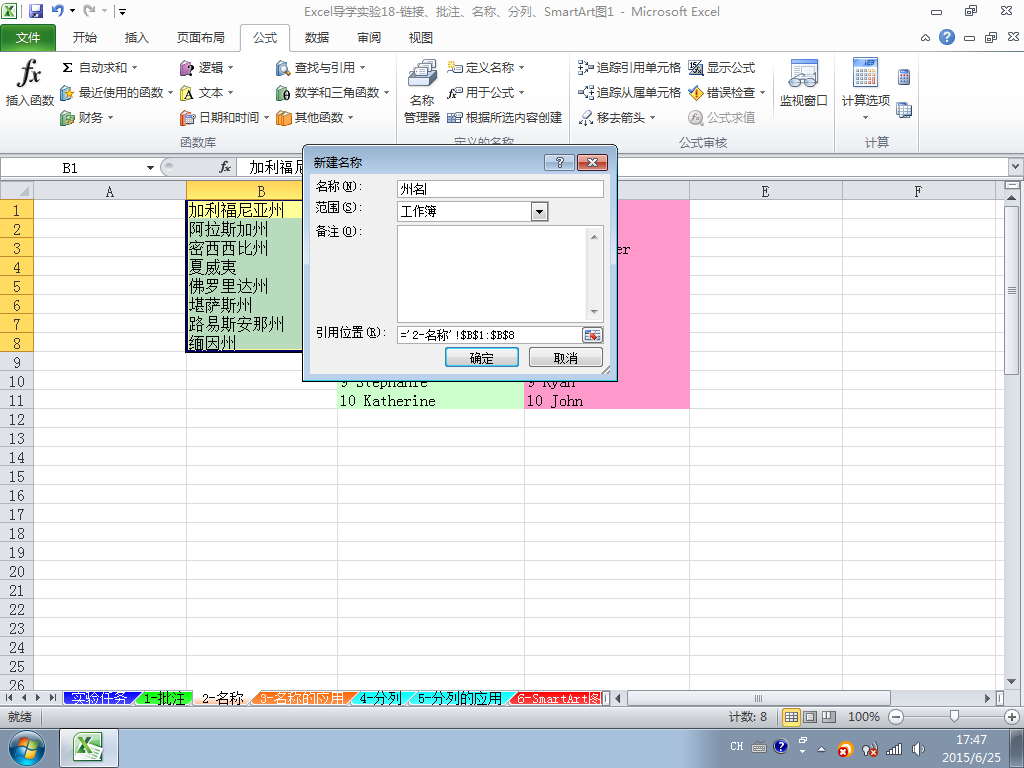Image resolution: width=1024 pixels, height=768 pixels.
Task: Switch to Page Layout view in status bar
Action: pos(810,717)
